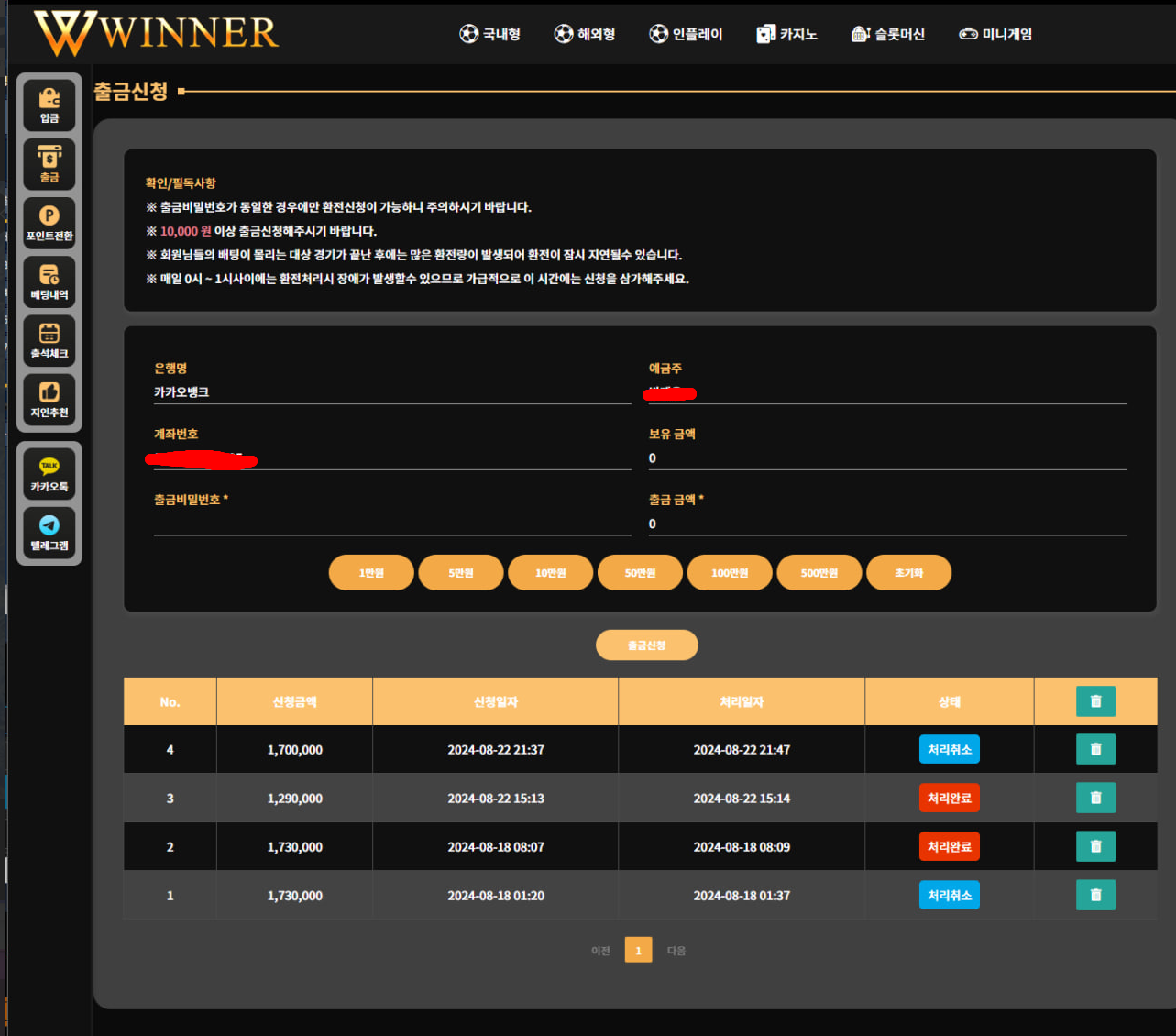Delete withdrawal record number 1 trash icon
Viewport: 1176px width, 1036px height.
[x=1095, y=895]
